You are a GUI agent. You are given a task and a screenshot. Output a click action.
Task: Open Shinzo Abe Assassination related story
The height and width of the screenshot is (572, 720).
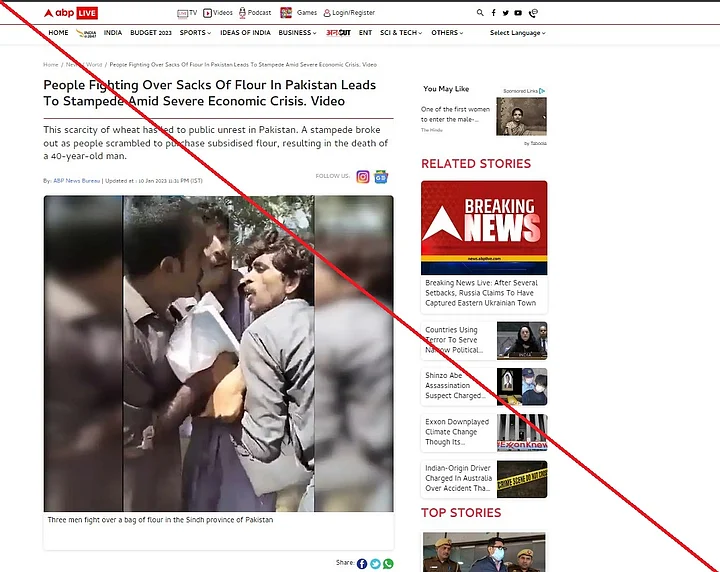(x=457, y=385)
